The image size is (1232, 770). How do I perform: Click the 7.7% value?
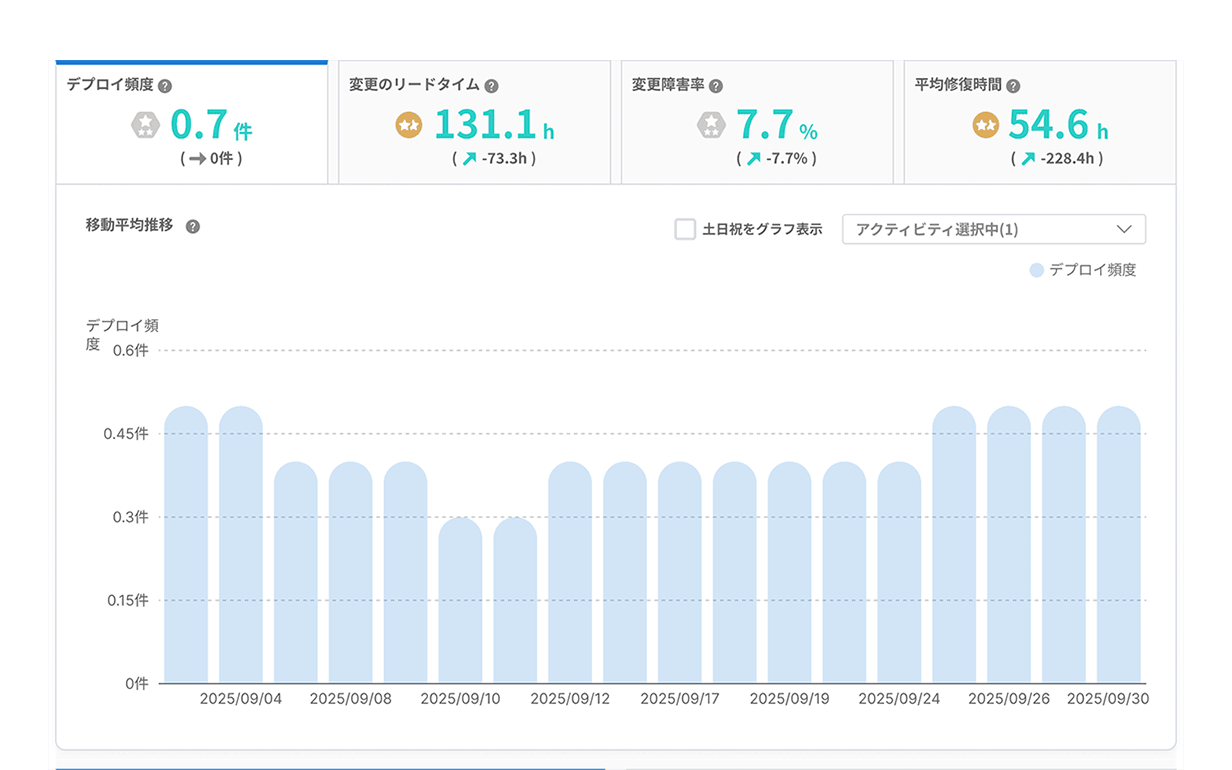pyautogui.click(x=777, y=125)
